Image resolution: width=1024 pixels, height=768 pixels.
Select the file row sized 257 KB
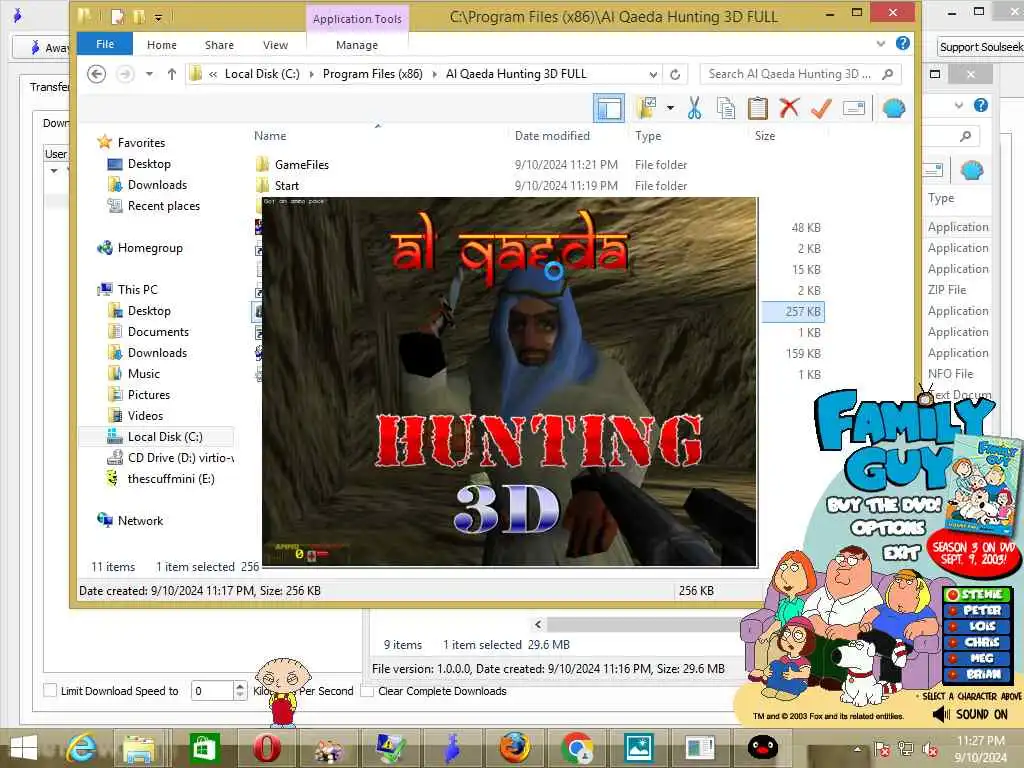(x=793, y=312)
